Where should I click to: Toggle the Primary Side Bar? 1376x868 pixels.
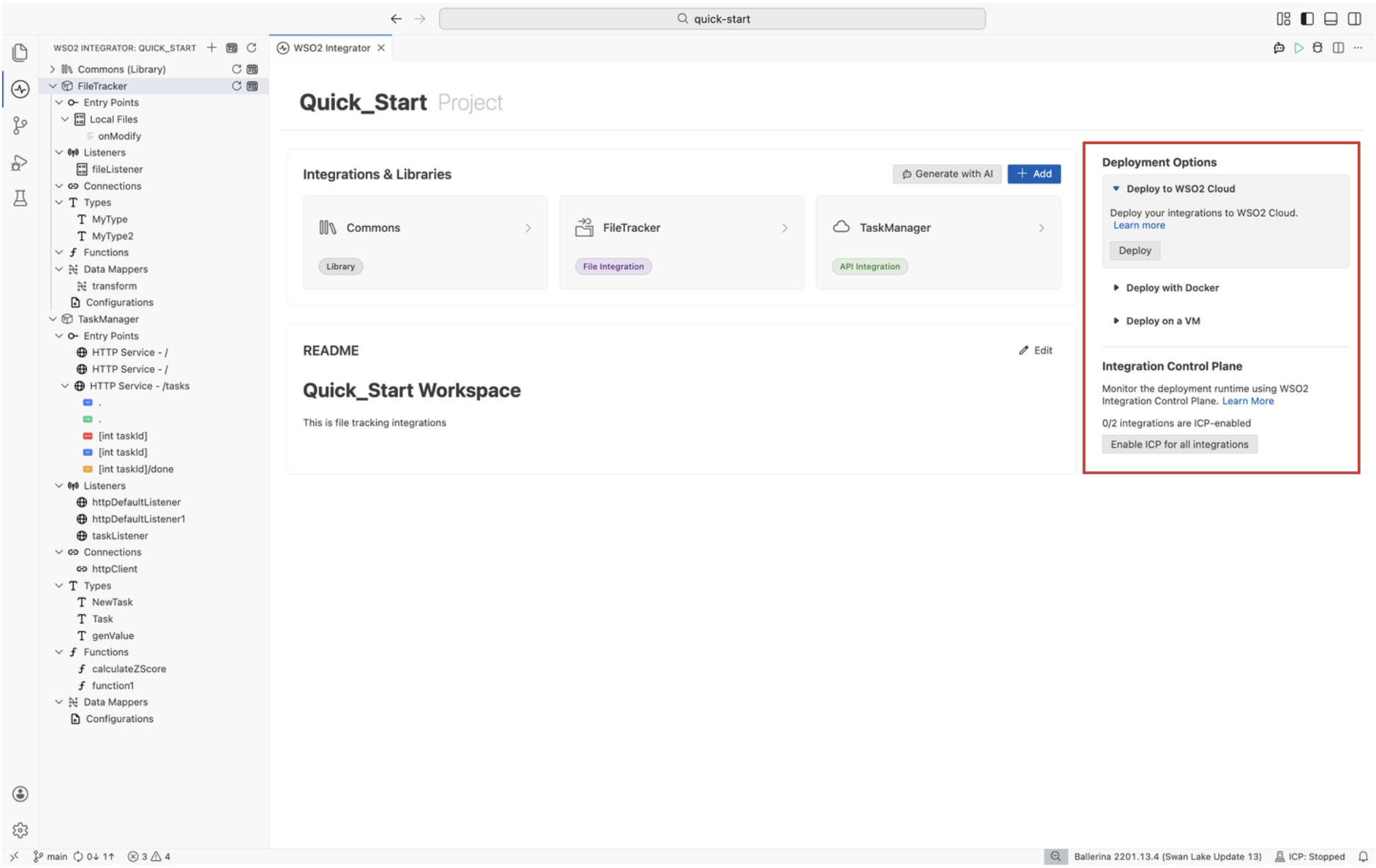pos(1307,19)
